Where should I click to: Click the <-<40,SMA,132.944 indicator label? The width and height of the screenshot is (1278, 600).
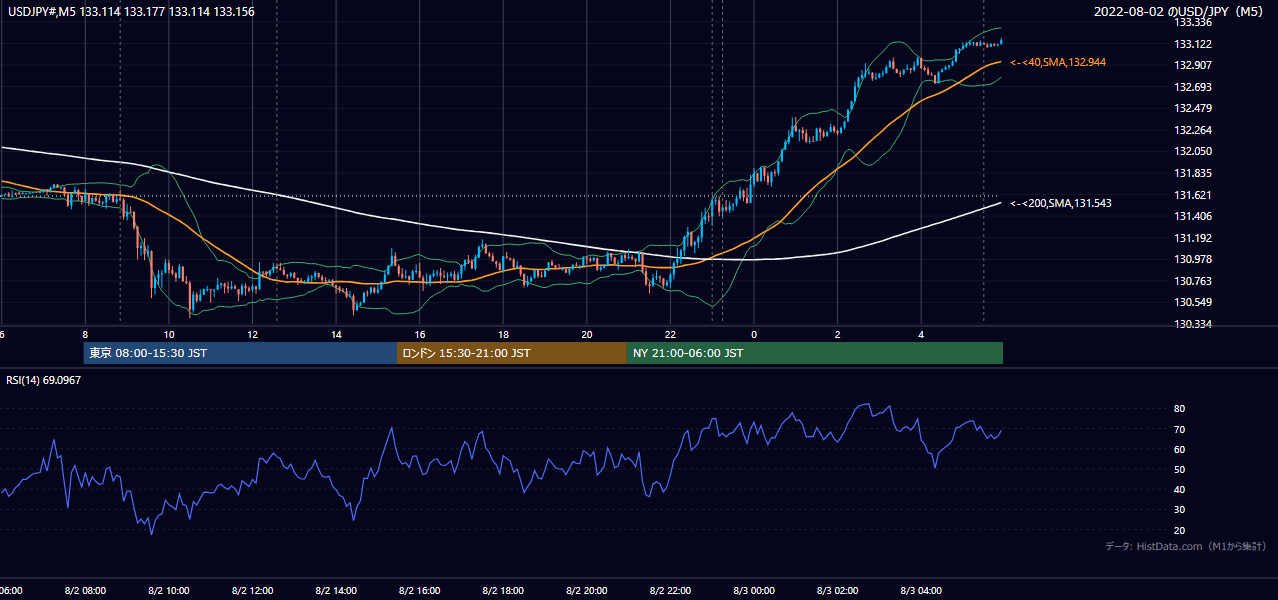point(1057,62)
